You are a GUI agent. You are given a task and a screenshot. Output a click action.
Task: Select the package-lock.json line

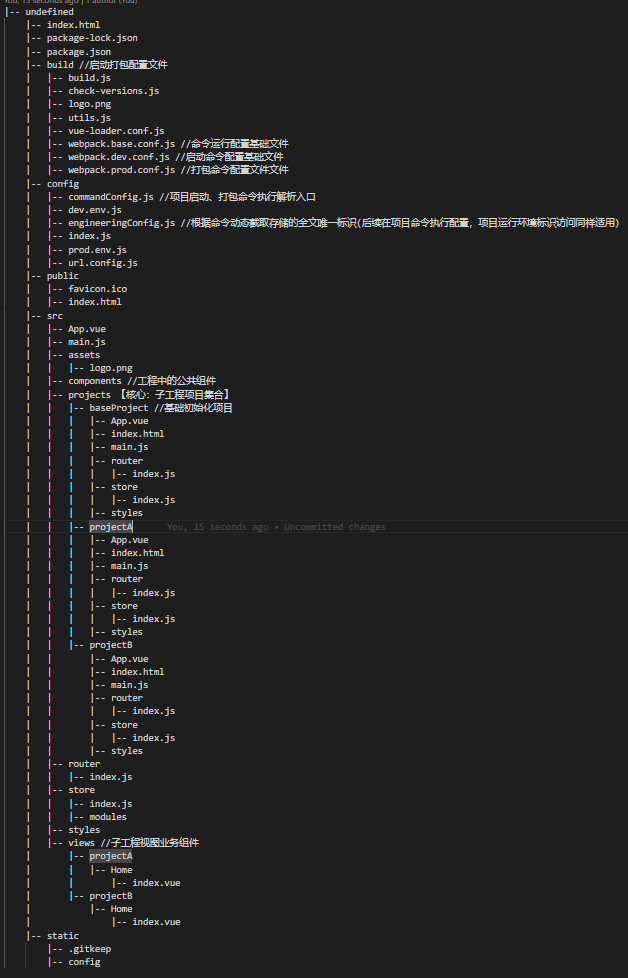tap(92, 38)
